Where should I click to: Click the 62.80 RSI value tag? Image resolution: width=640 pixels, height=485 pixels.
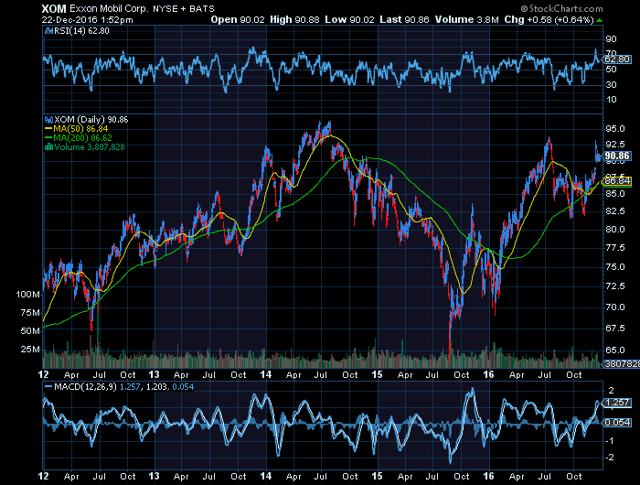point(617,59)
